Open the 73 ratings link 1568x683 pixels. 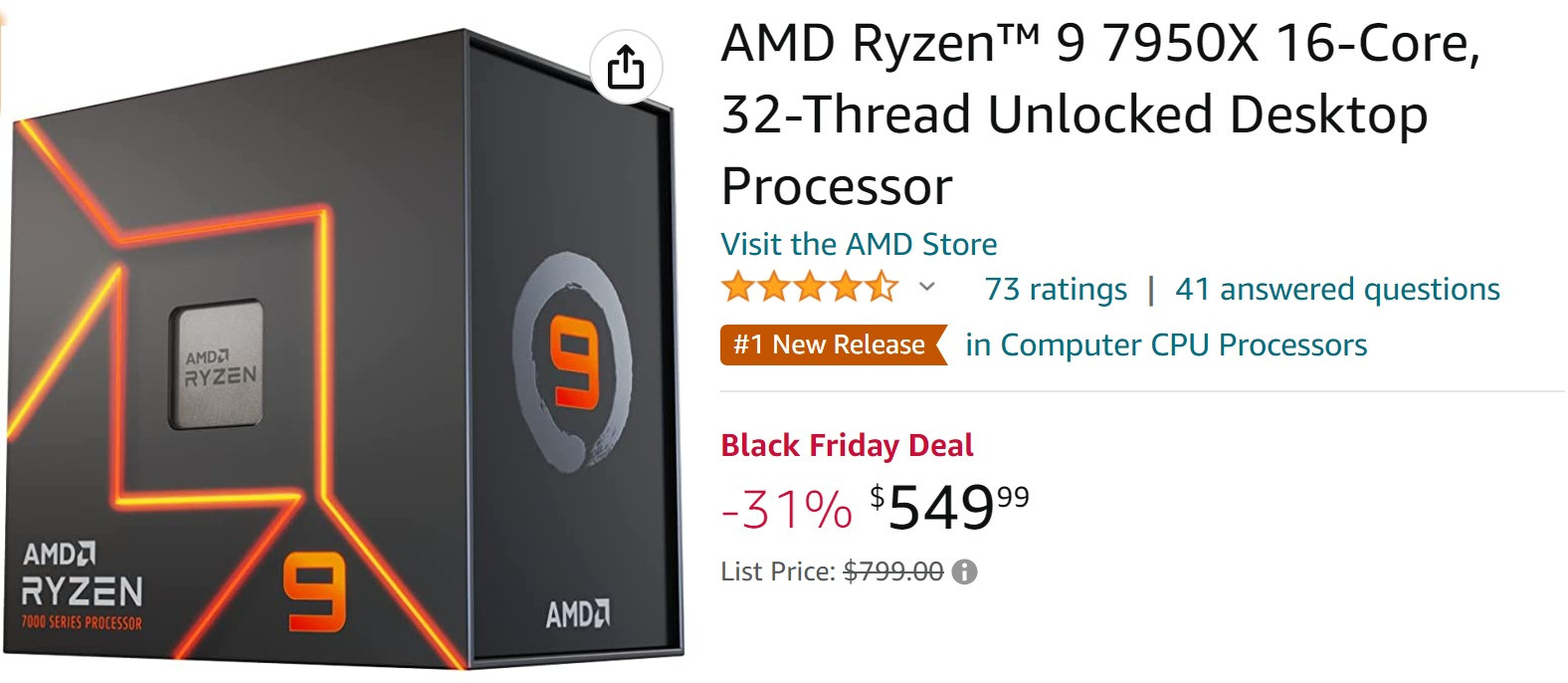point(1056,289)
